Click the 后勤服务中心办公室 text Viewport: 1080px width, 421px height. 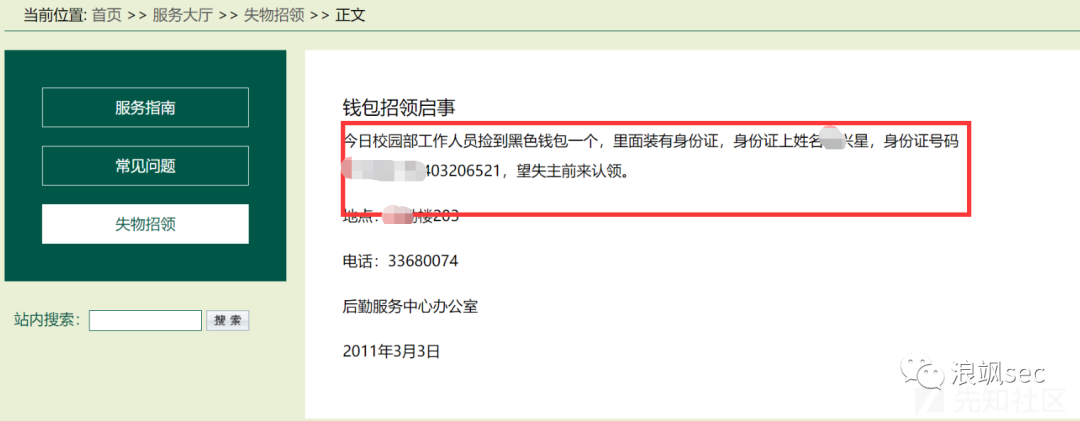pos(411,307)
